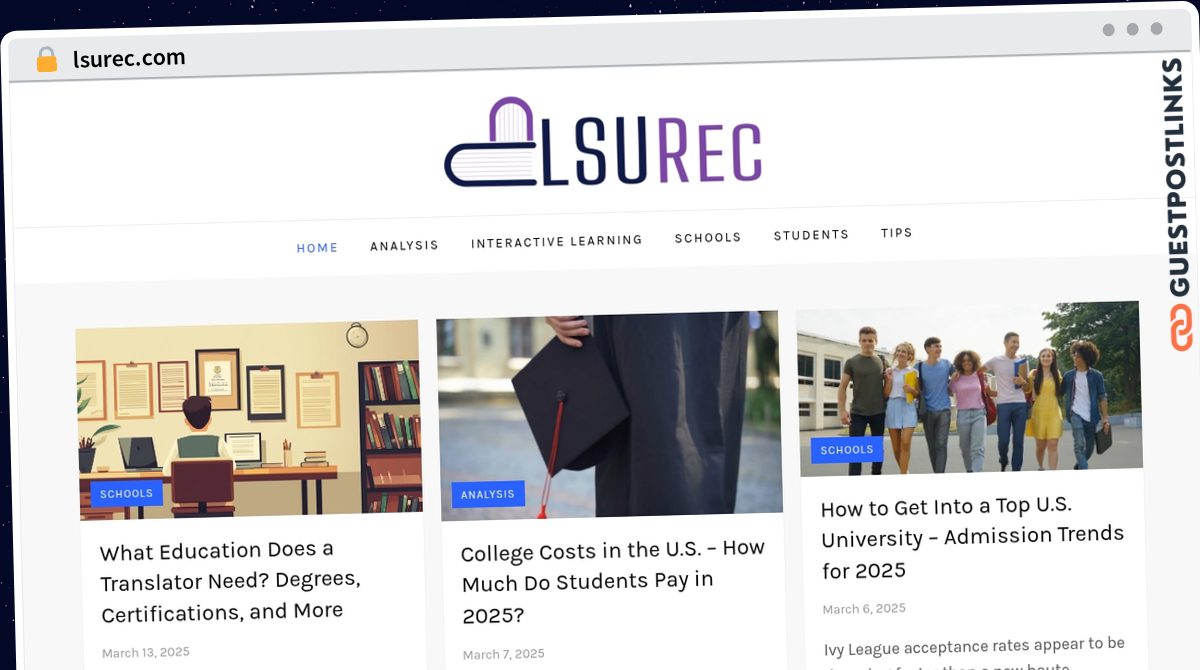Open the Students navigation item
The width and height of the screenshot is (1200, 670).
pos(811,235)
